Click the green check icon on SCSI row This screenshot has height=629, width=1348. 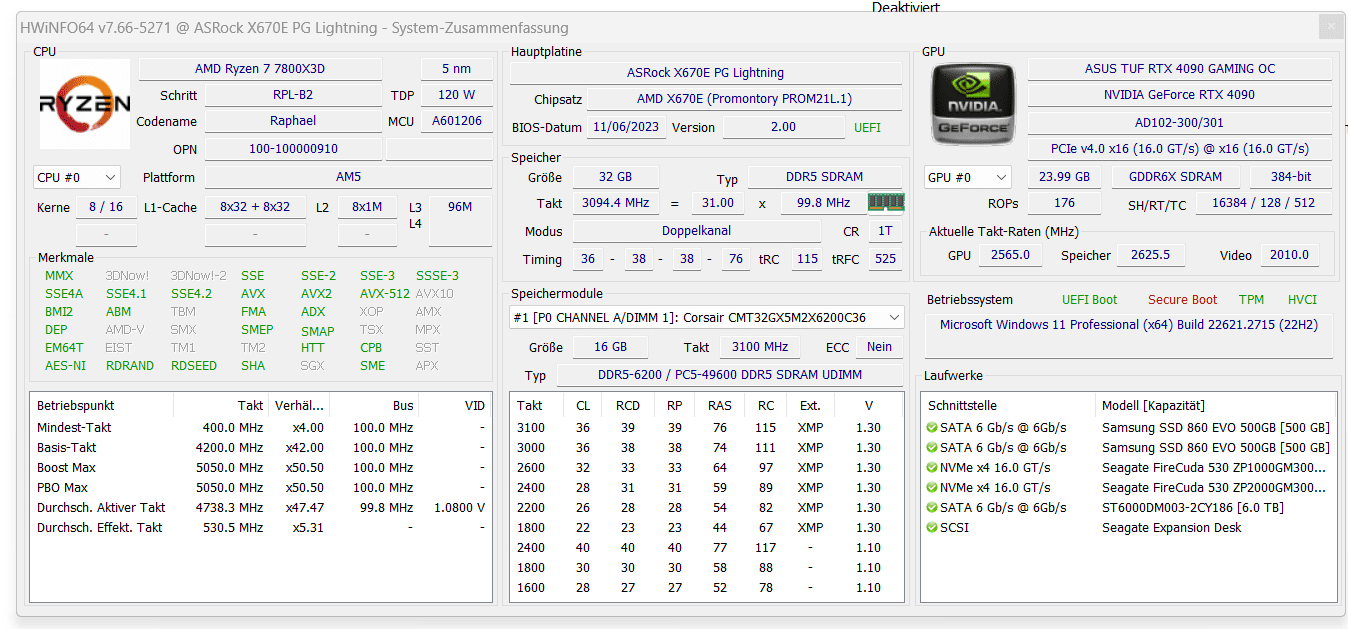(x=933, y=528)
